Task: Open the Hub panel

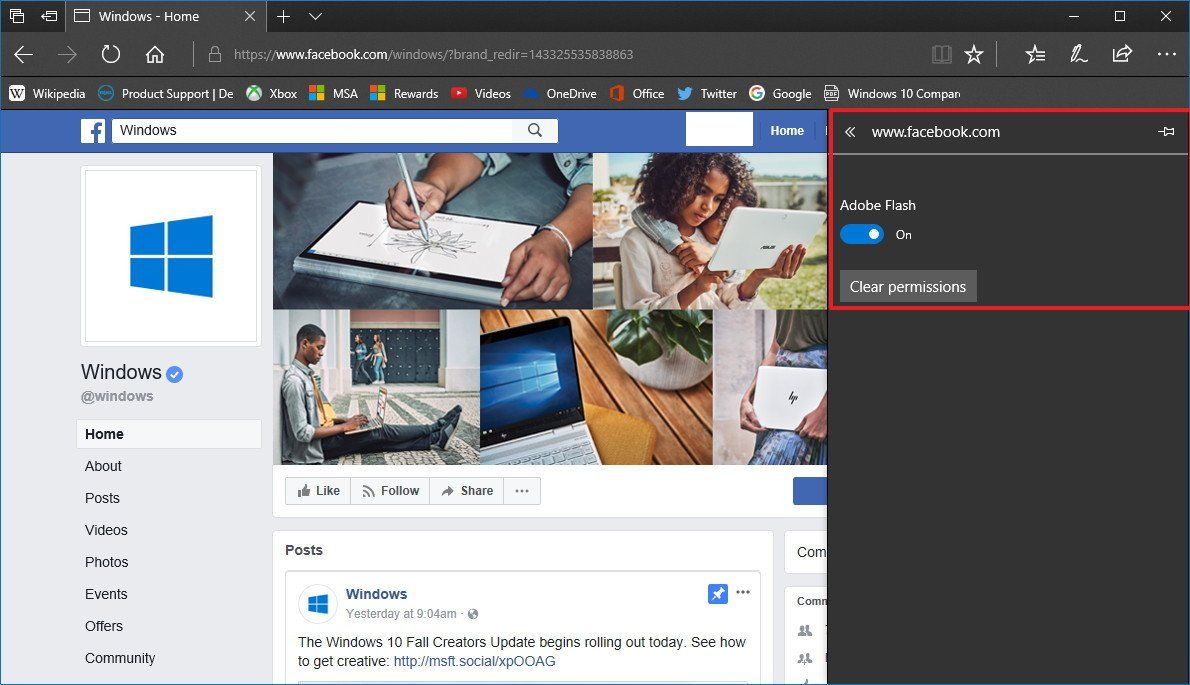Action: 1035,54
